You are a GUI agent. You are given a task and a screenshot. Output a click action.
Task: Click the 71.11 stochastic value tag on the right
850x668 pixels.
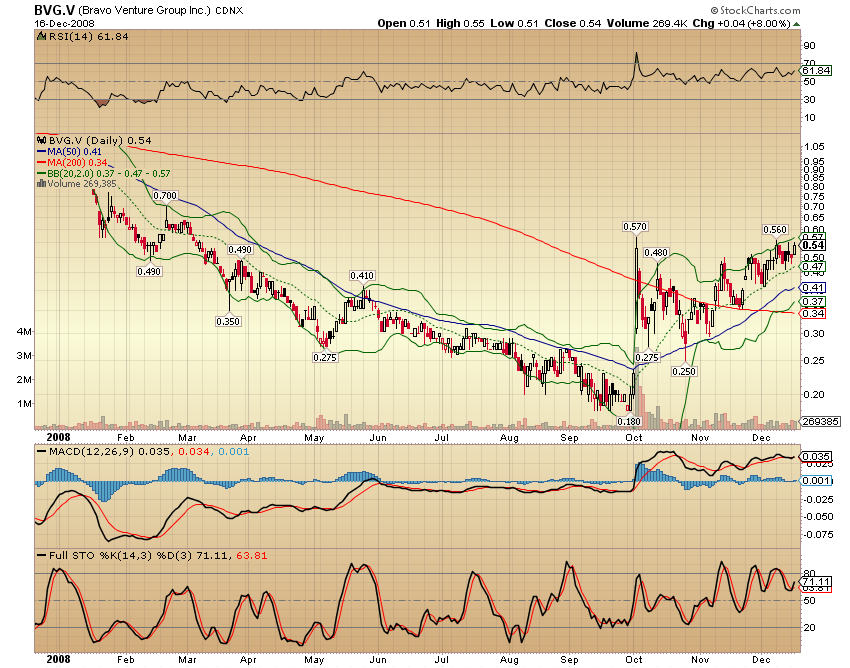[816, 581]
